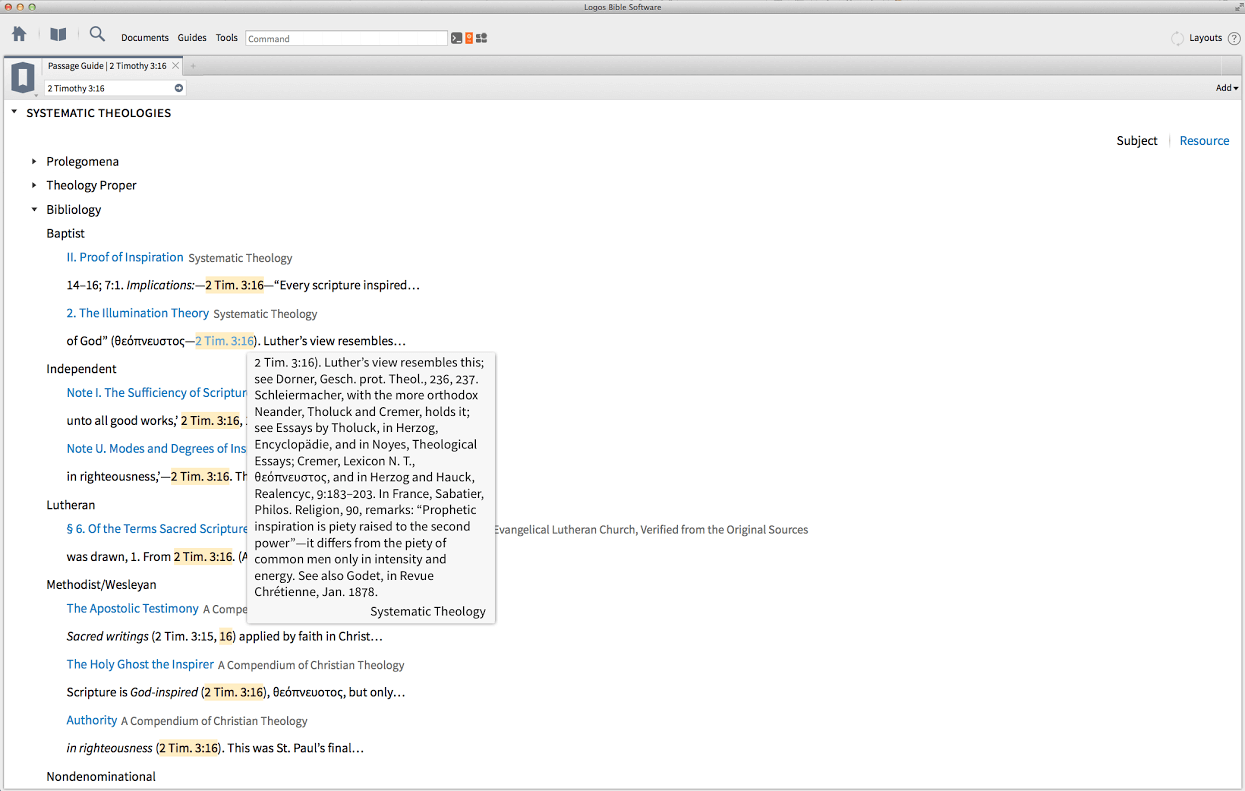The height and width of the screenshot is (791, 1245).
Task: Open Search with the magnifying glass
Action: point(97,35)
